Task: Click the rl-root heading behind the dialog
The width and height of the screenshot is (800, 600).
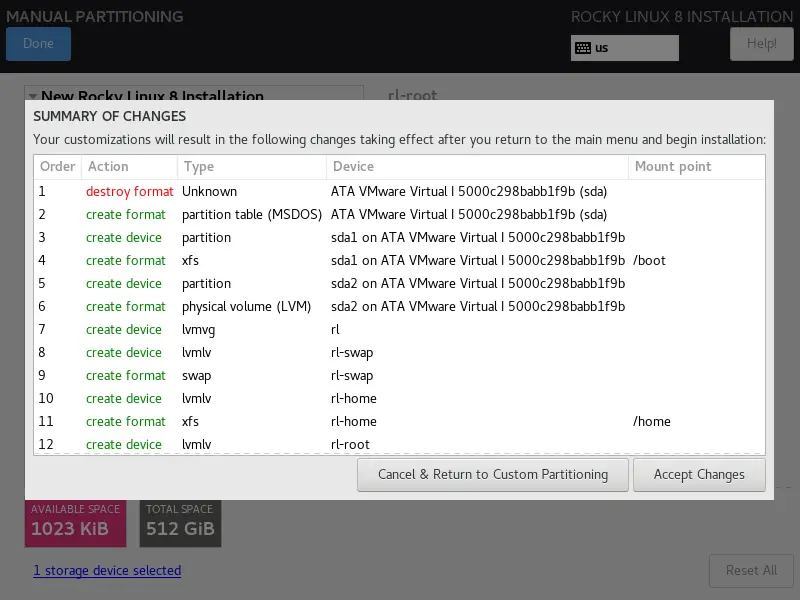Action: [x=412, y=95]
